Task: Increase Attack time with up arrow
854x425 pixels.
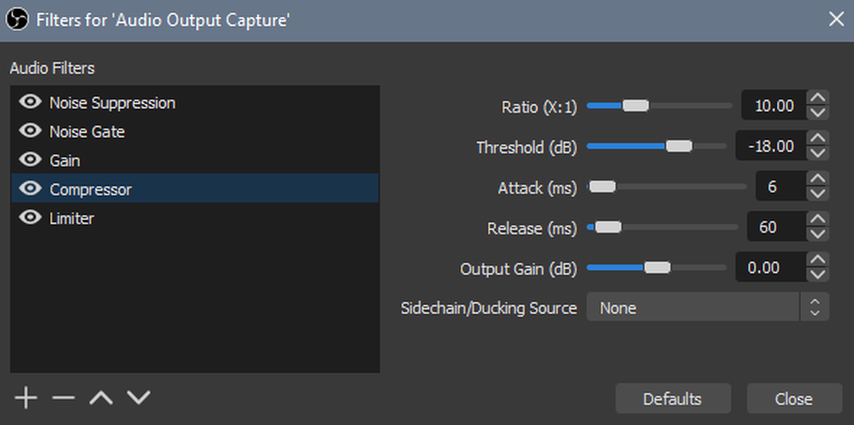Action: 818,179
